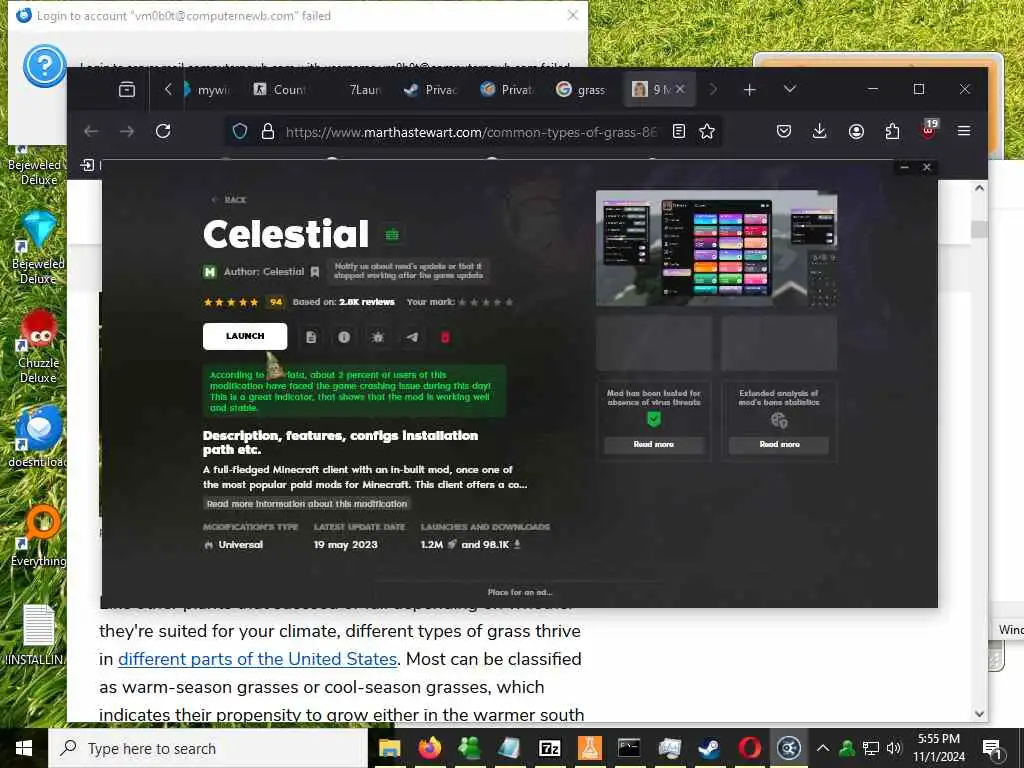Click the bans statistics globe icon

[x=779, y=421]
